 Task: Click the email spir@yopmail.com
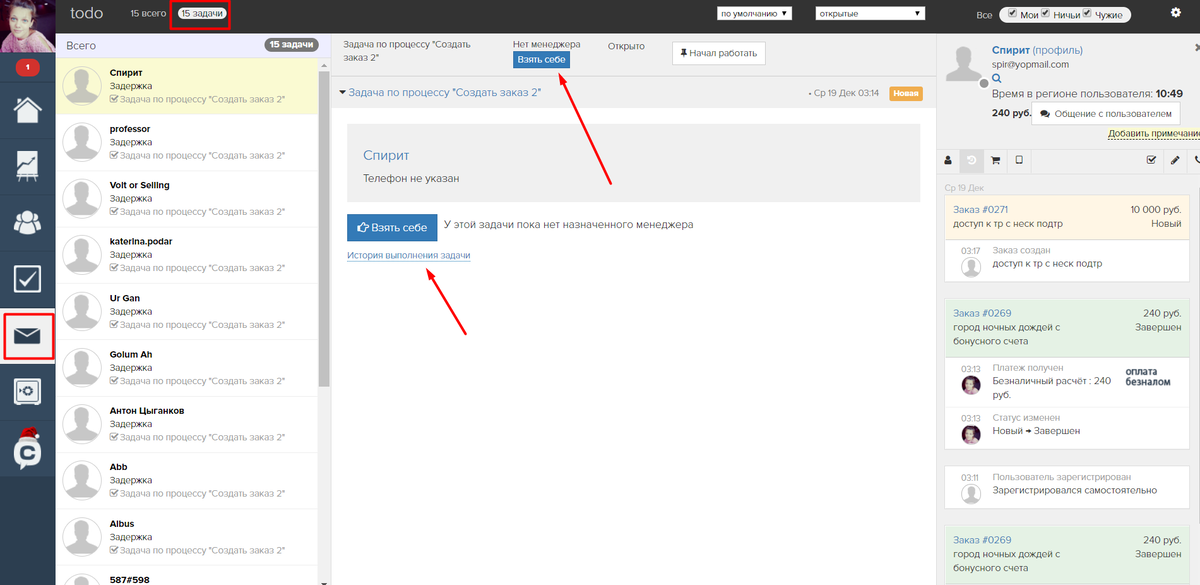[1030, 64]
